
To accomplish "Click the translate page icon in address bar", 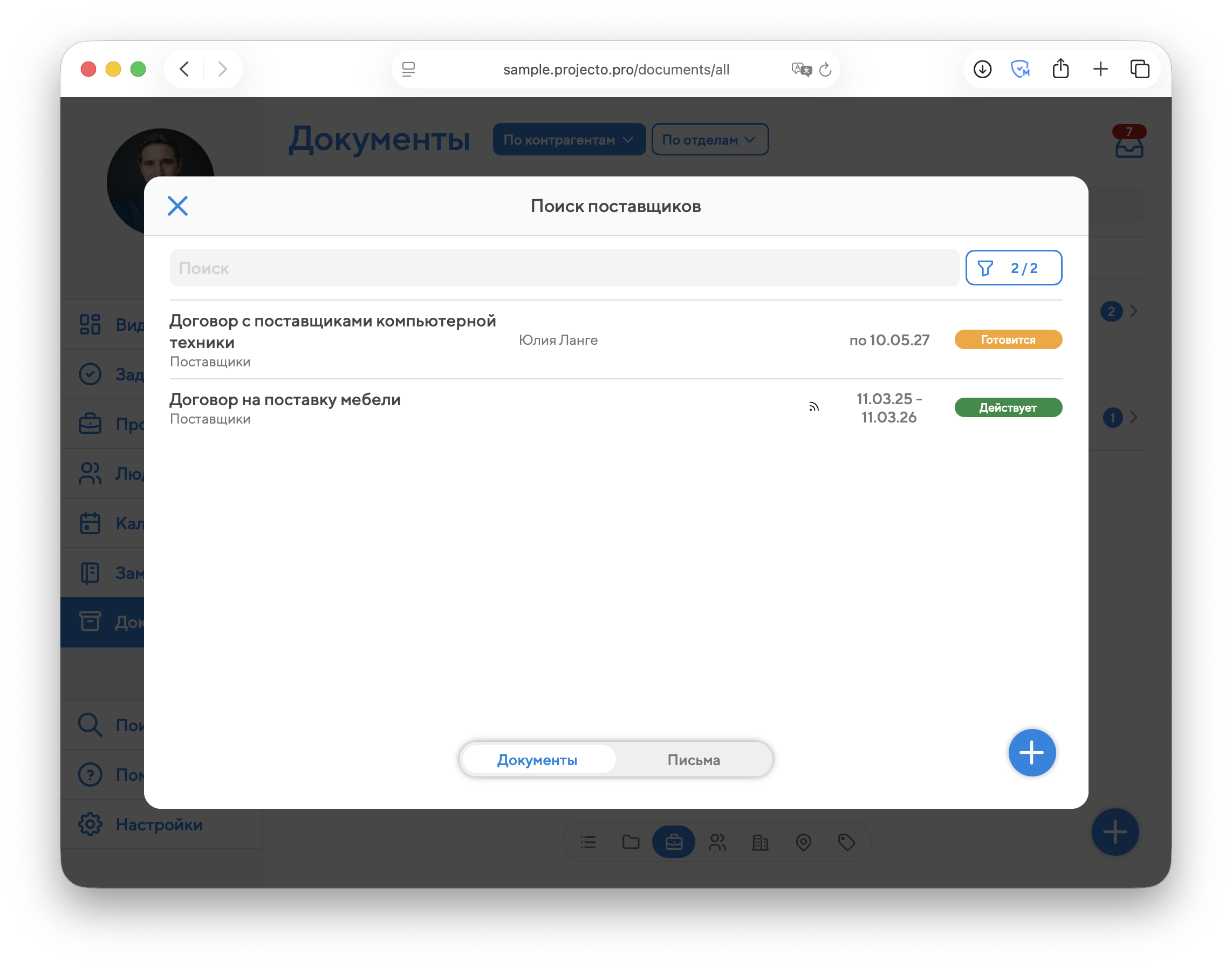I will 801,69.
